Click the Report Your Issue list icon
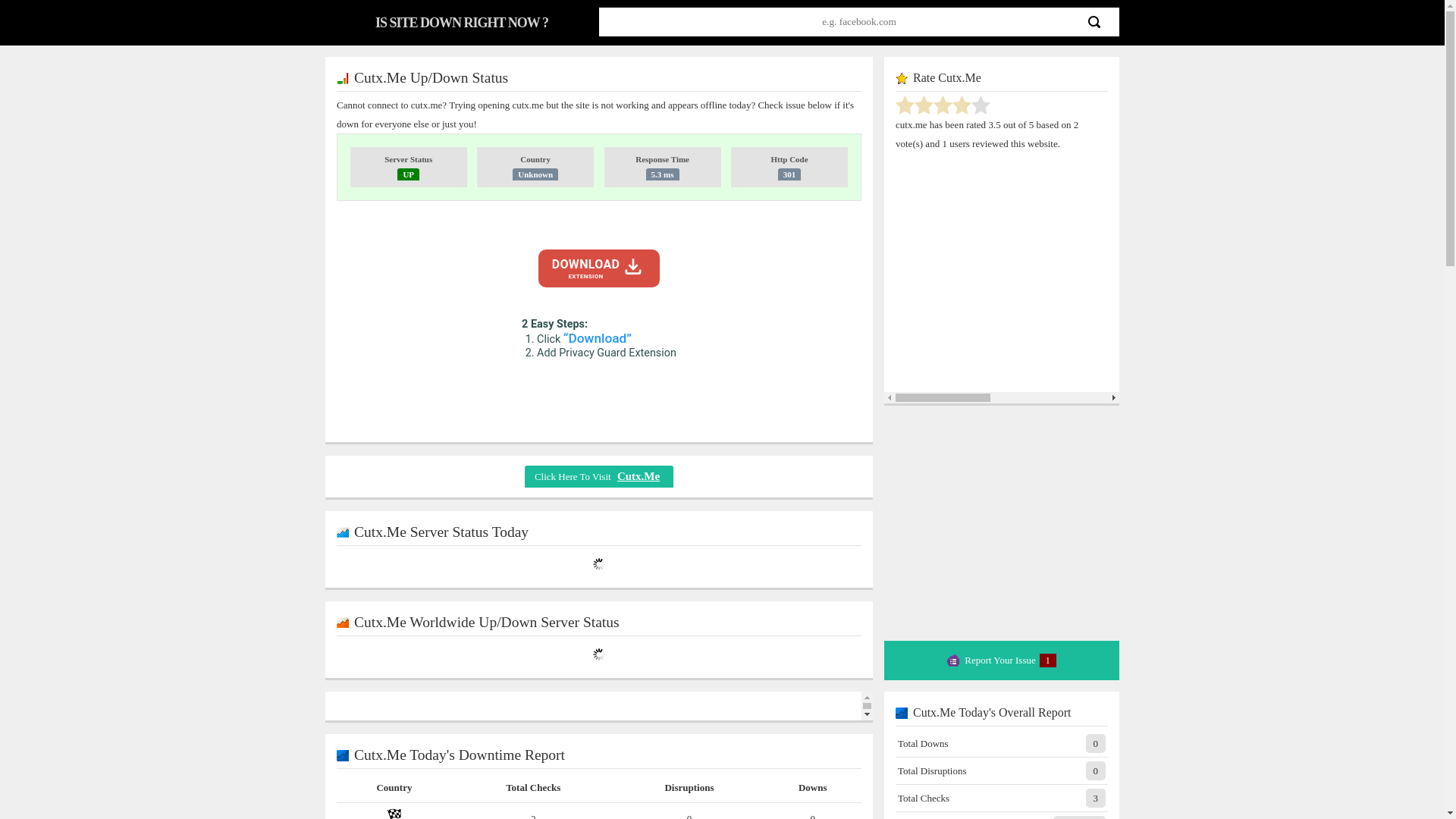 click(953, 661)
